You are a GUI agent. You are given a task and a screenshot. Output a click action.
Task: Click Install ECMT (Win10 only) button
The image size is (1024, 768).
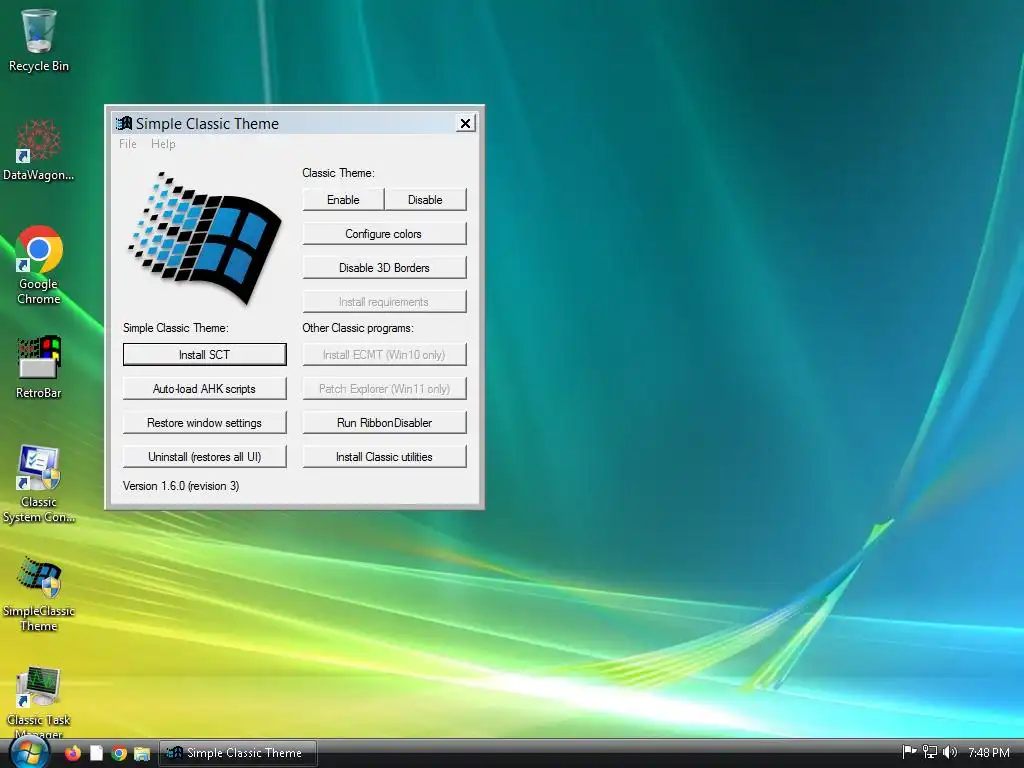(x=384, y=355)
